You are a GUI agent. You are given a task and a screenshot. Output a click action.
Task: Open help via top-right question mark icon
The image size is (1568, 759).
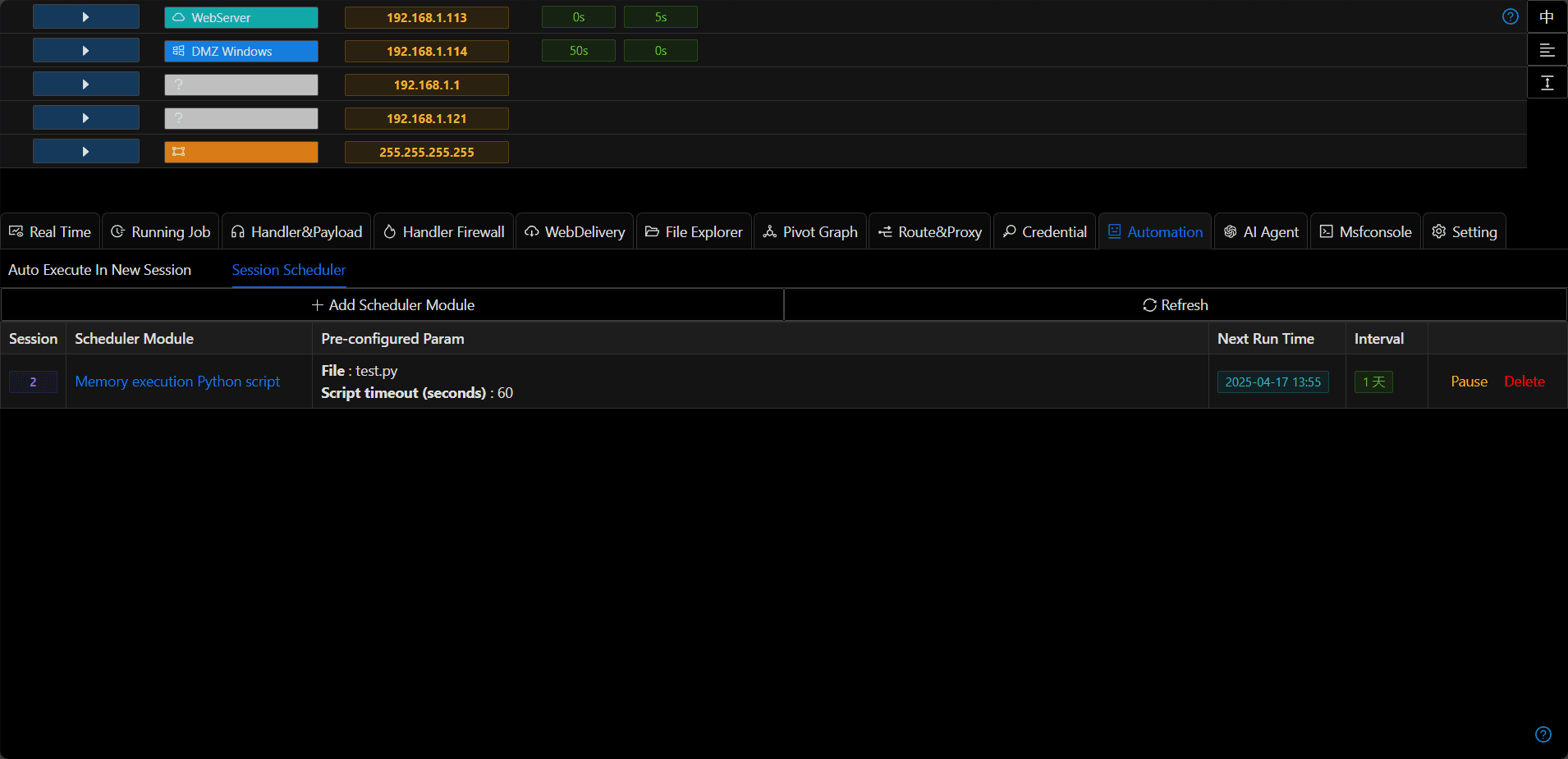(1510, 17)
